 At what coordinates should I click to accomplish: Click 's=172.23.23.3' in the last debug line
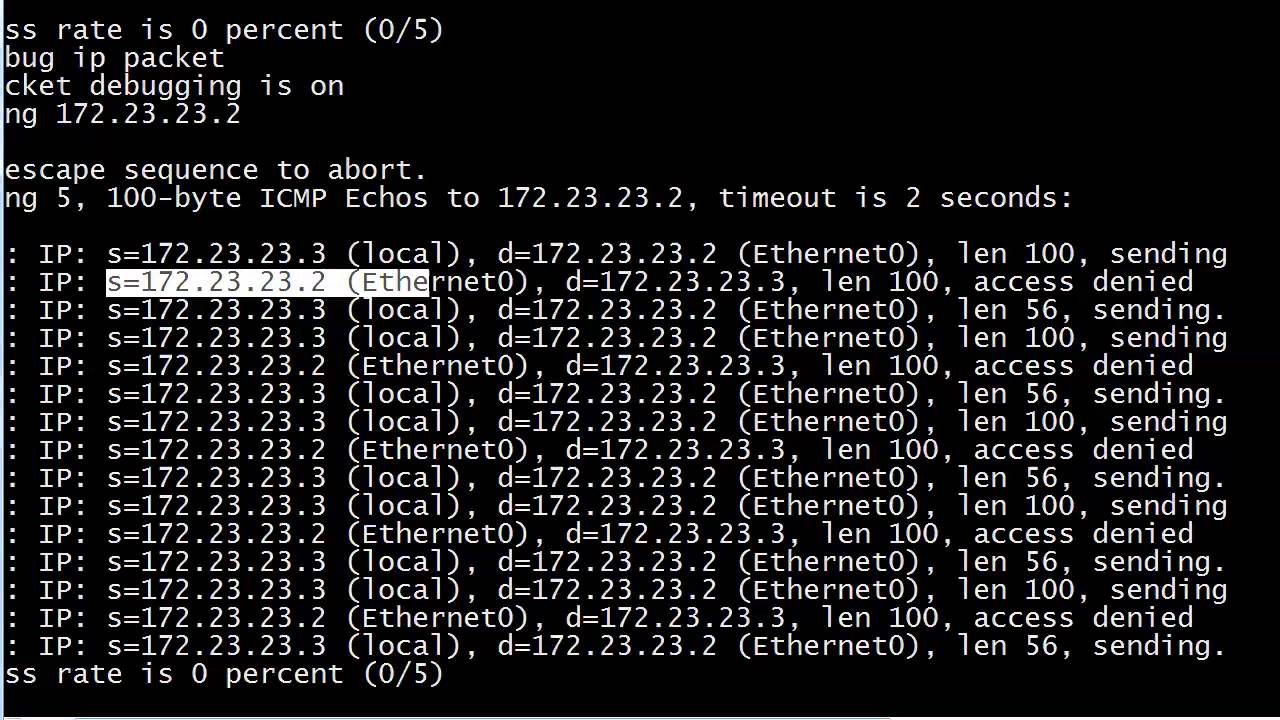216,647
